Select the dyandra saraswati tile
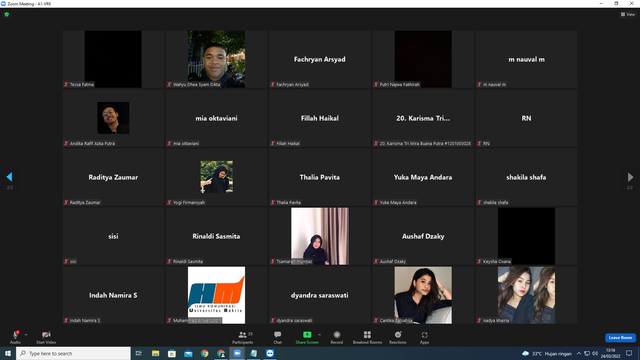This screenshot has height=360, width=640. (320, 295)
